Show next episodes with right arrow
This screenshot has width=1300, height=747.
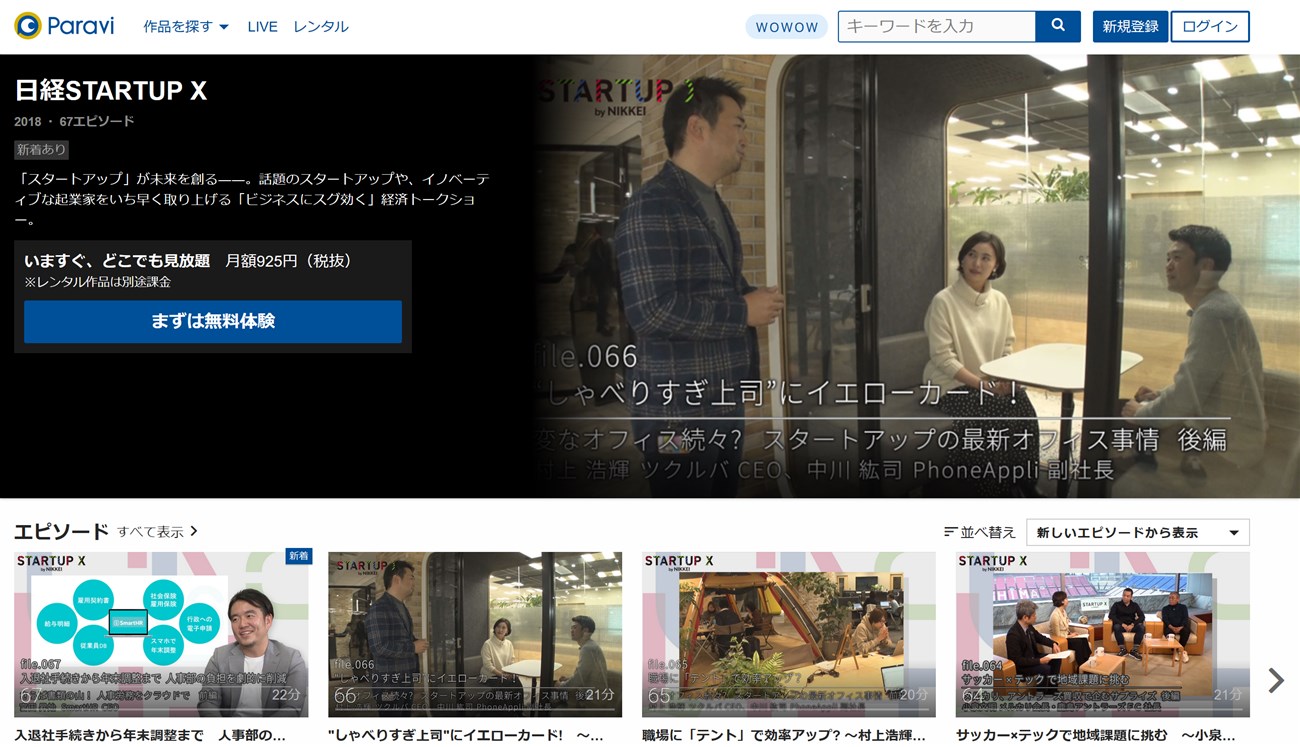pos(1276,680)
